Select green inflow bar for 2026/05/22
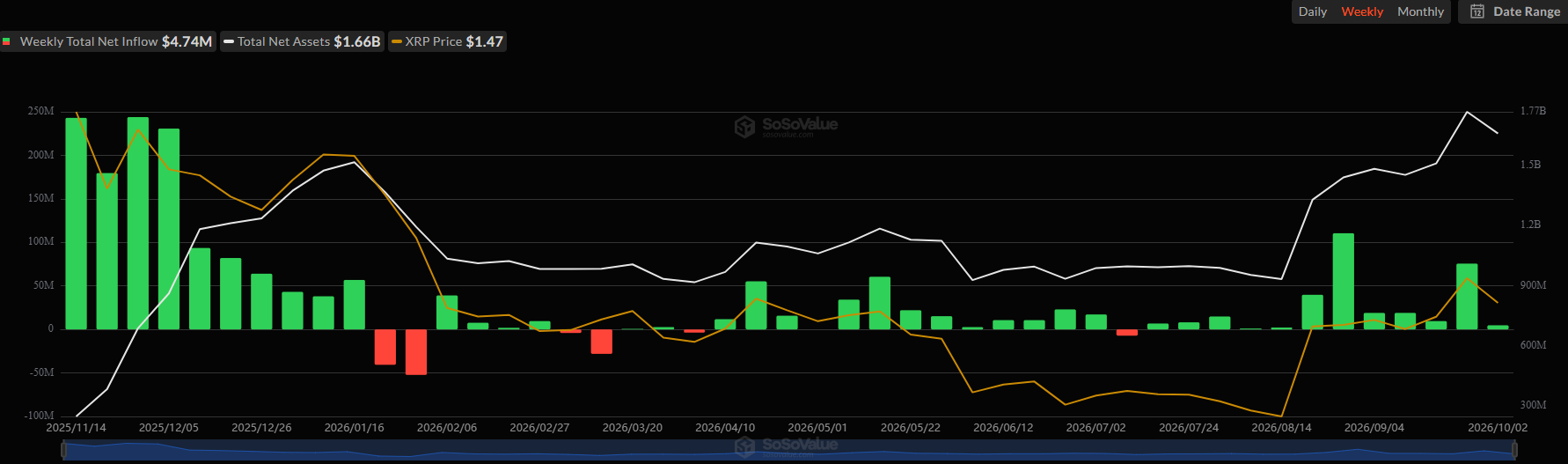The width and height of the screenshot is (1568, 464). click(911, 320)
